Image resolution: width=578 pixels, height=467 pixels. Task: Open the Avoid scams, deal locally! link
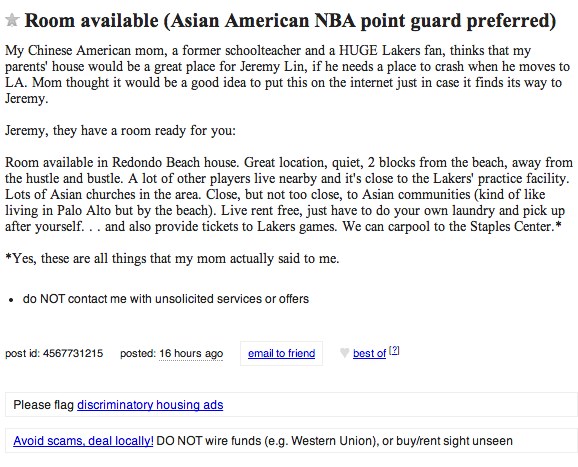[83, 441]
